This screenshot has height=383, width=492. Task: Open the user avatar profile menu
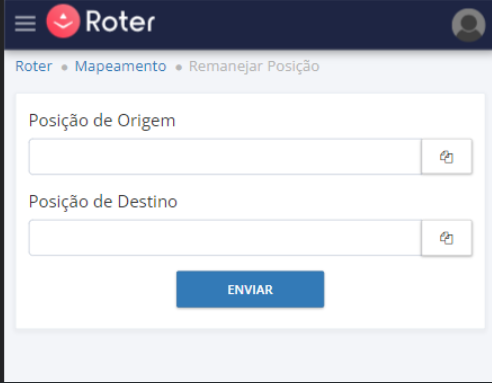tap(468, 25)
